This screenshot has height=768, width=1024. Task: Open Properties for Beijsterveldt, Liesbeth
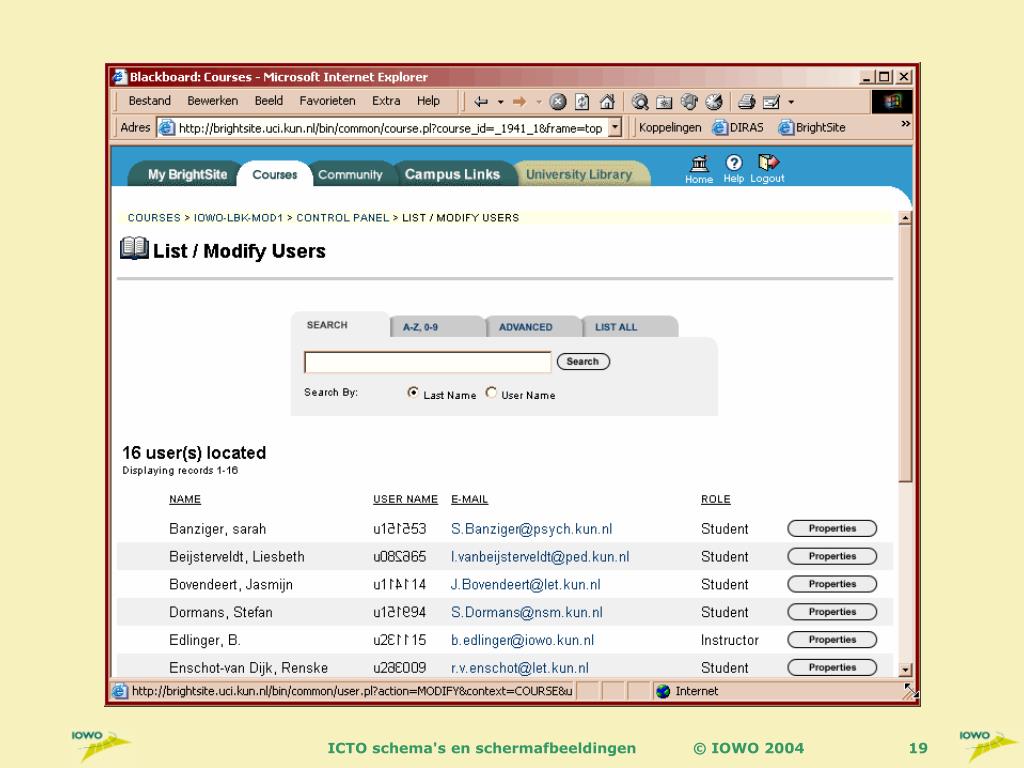tap(832, 556)
